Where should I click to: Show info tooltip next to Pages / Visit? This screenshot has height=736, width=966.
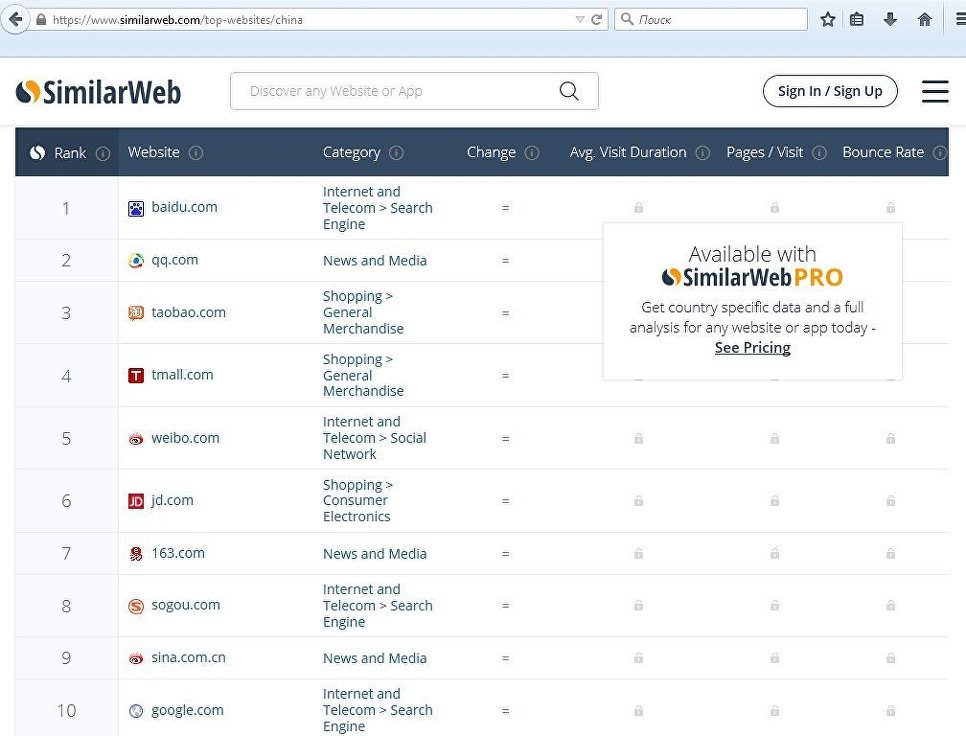[819, 152]
